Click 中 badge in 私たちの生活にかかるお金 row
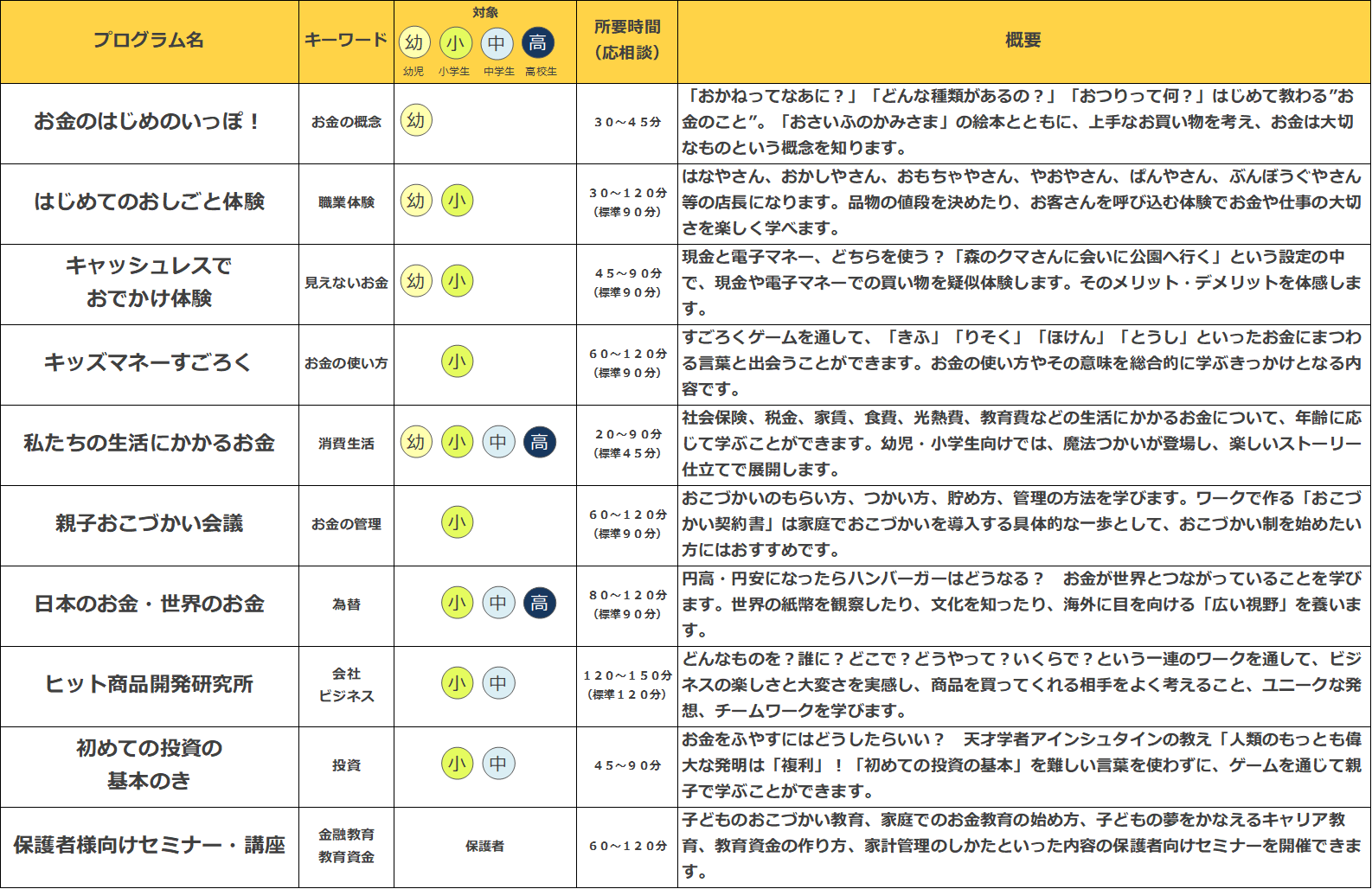Image resolution: width=1372 pixels, height=889 pixels. [498, 442]
